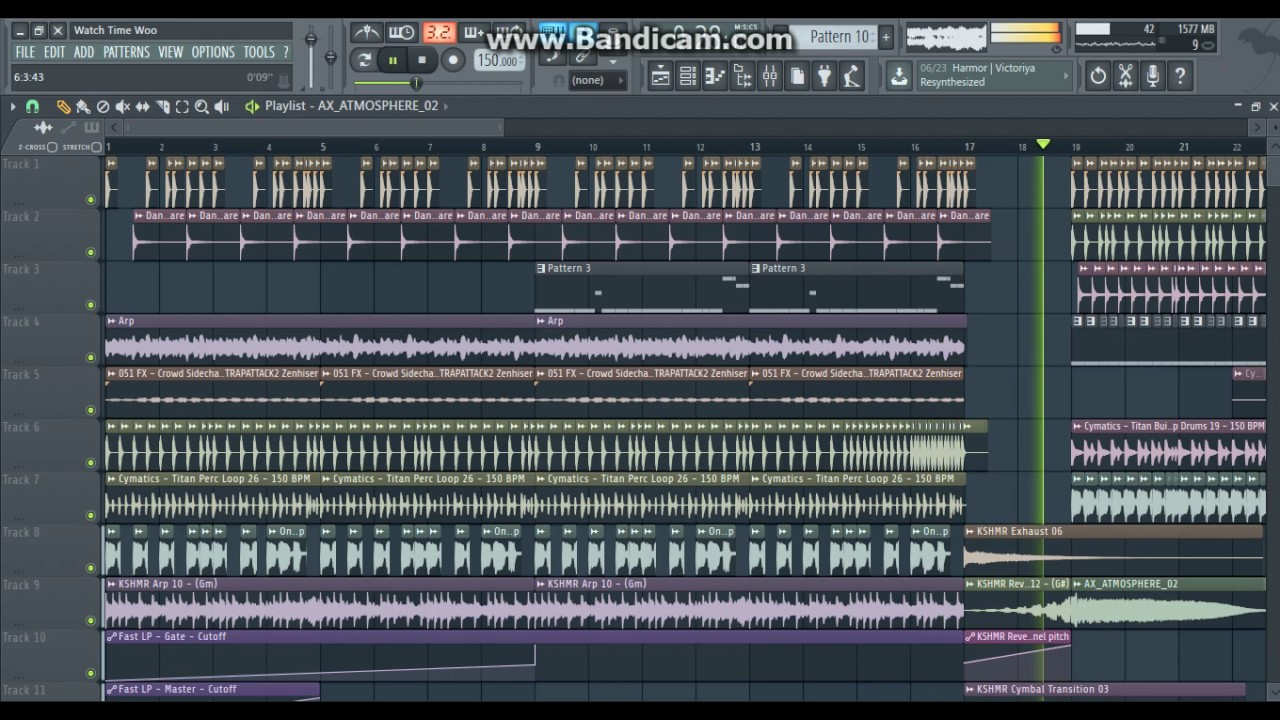
Task: Open the project picker pages icon
Action: pos(797,75)
